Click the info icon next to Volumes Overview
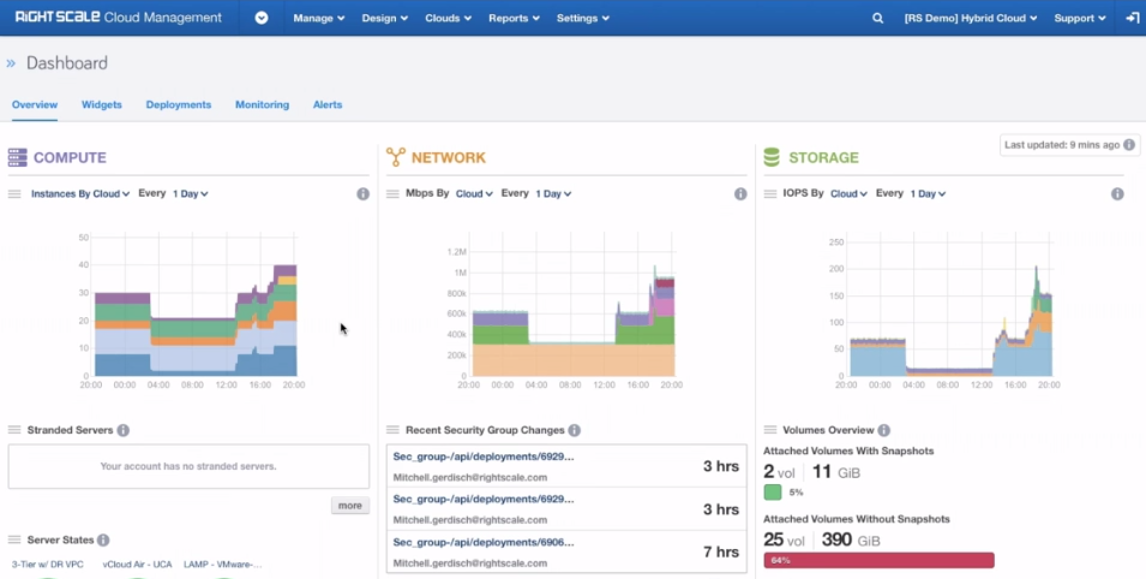 pyautogui.click(x=883, y=430)
